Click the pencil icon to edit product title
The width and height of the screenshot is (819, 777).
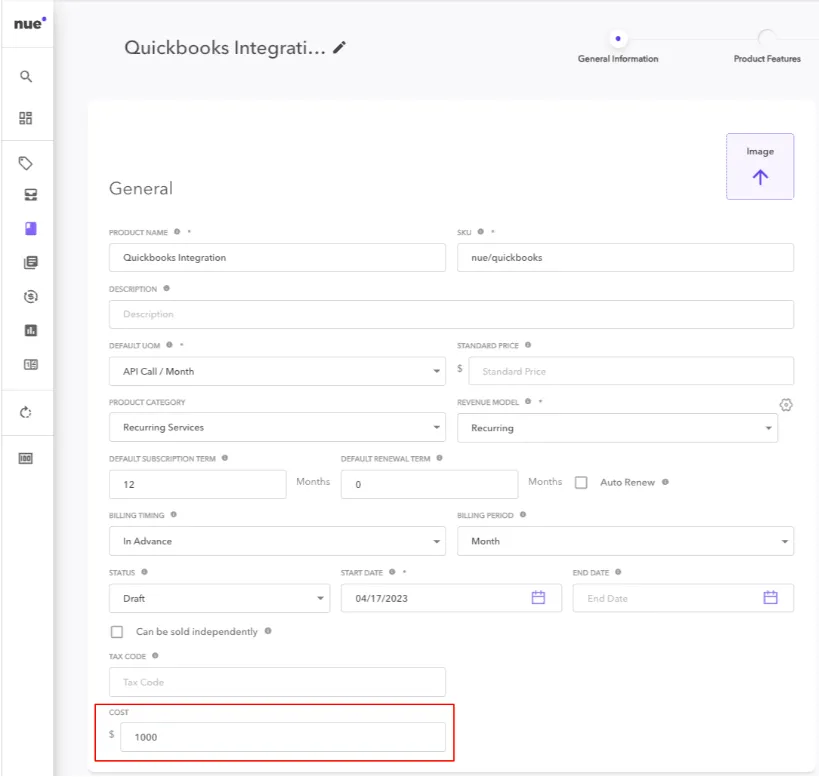340,48
